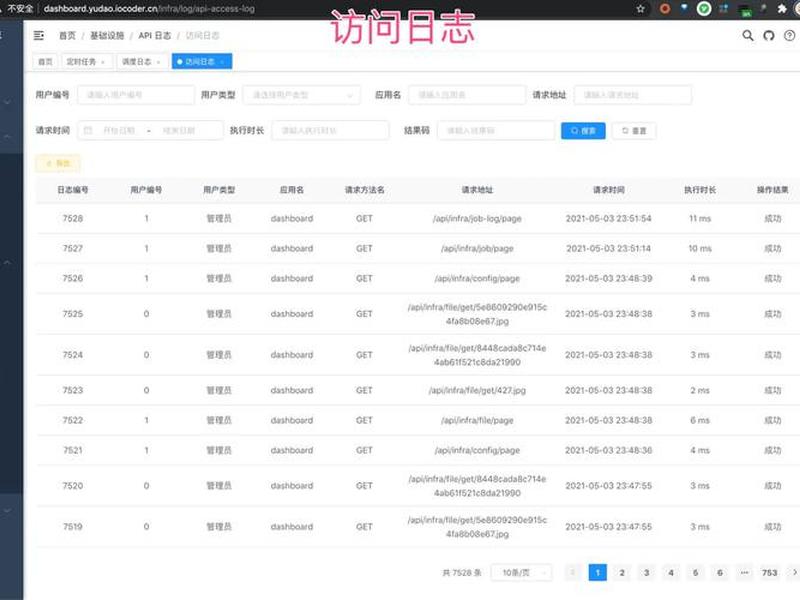The height and width of the screenshot is (600, 800).
Task: Click the end date field
Action: [x=179, y=131]
